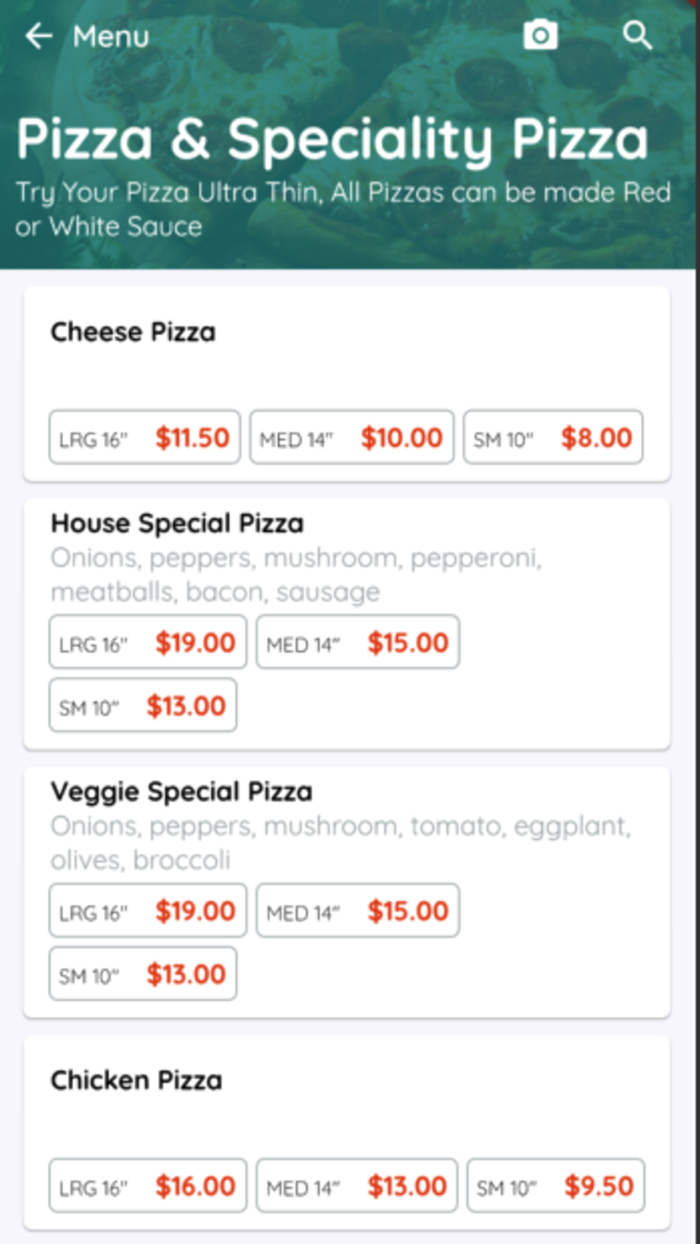View the Veggie Special Pizza description
Screen dimensions: 700x1244
(x=340, y=843)
